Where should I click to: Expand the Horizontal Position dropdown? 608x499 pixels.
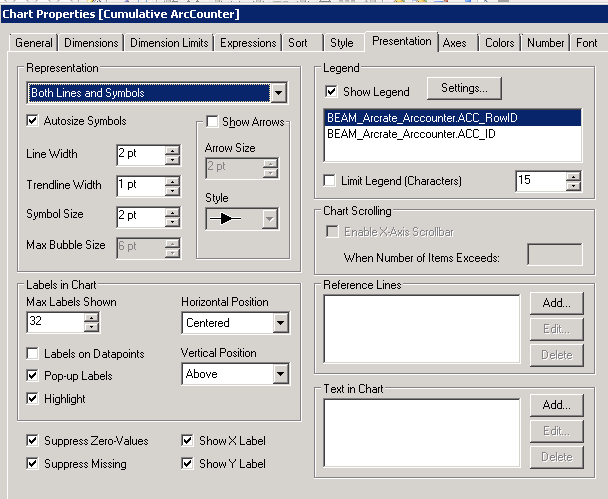click(279, 323)
